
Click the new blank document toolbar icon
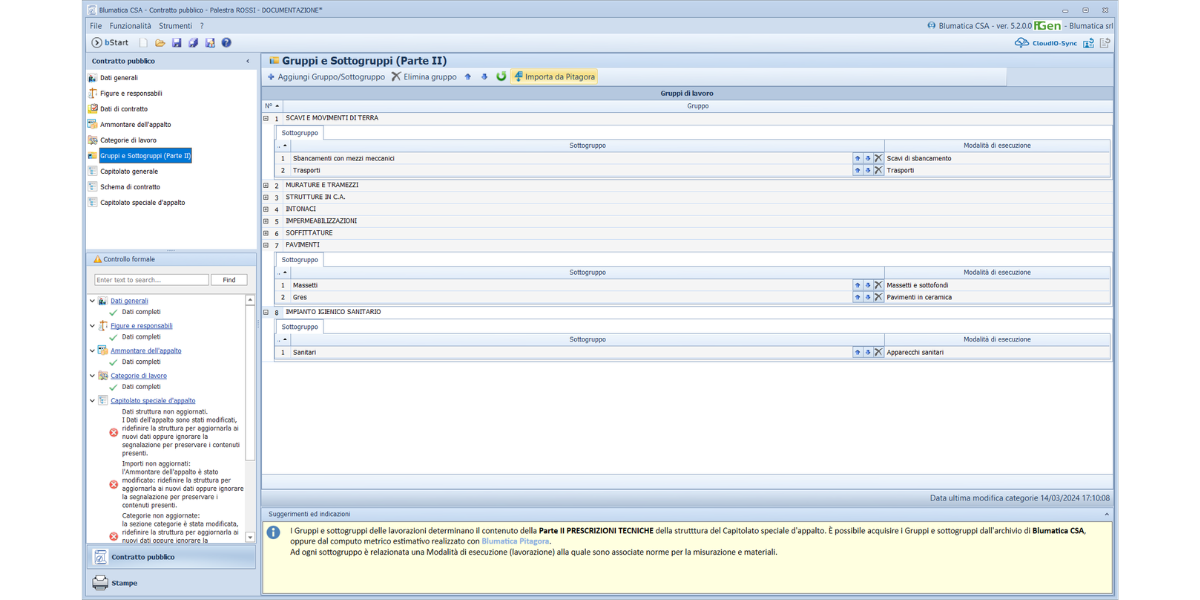(x=143, y=43)
